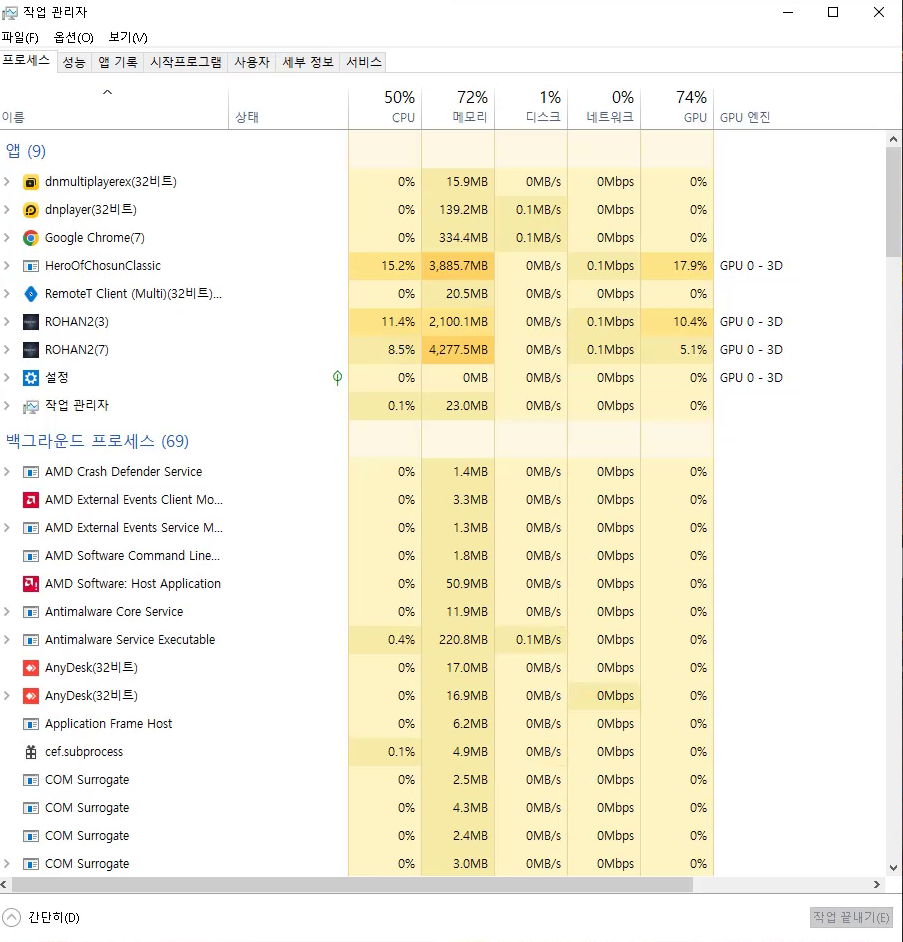The width and height of the screenshot is (903, 942).
Task: Expand the ROHAN2(3) process group
Action: pos(7,321)
